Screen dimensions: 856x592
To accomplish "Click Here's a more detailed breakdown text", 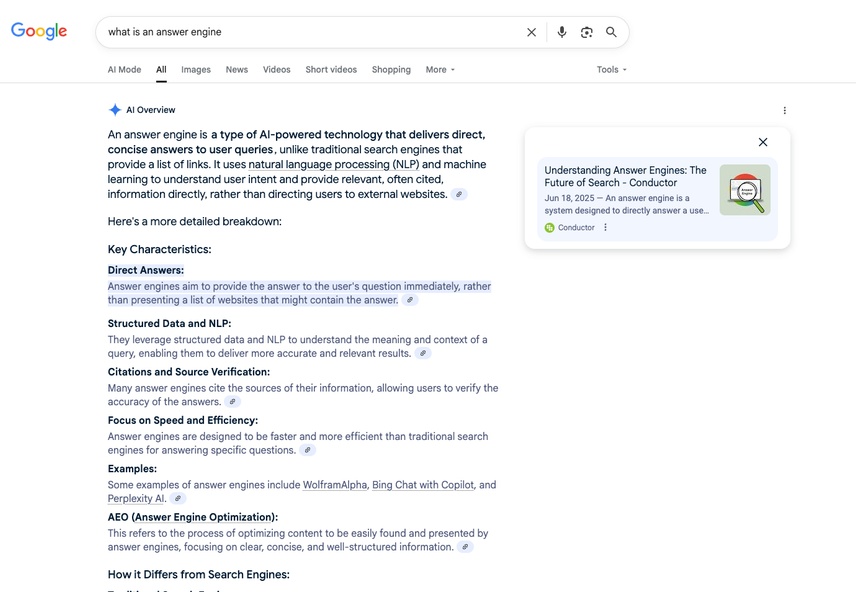I will pos(194,222).
